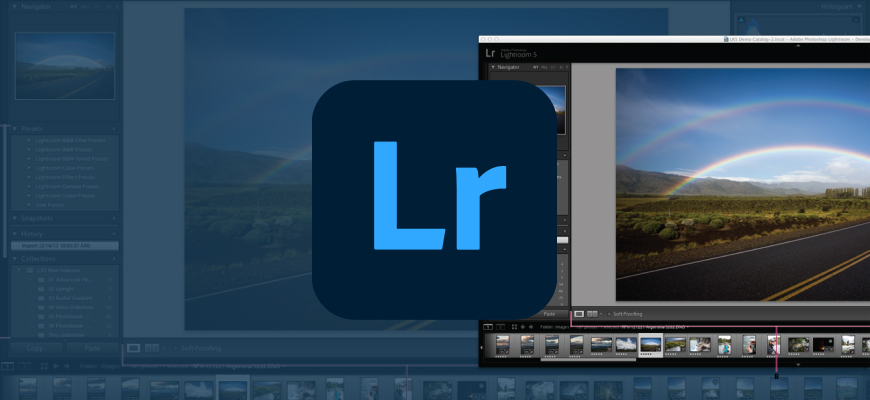Expand Lightroom B&W Toned Presets folder

[28, 159]
